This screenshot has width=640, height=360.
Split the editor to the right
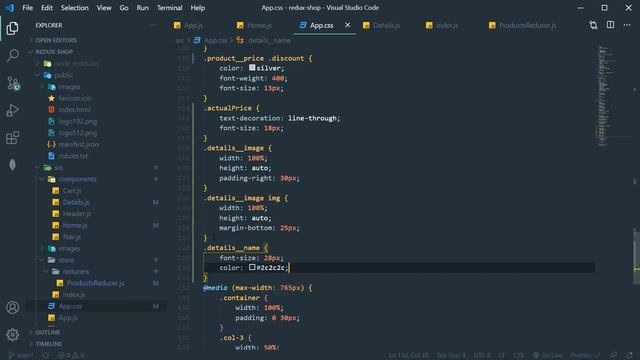610,25
